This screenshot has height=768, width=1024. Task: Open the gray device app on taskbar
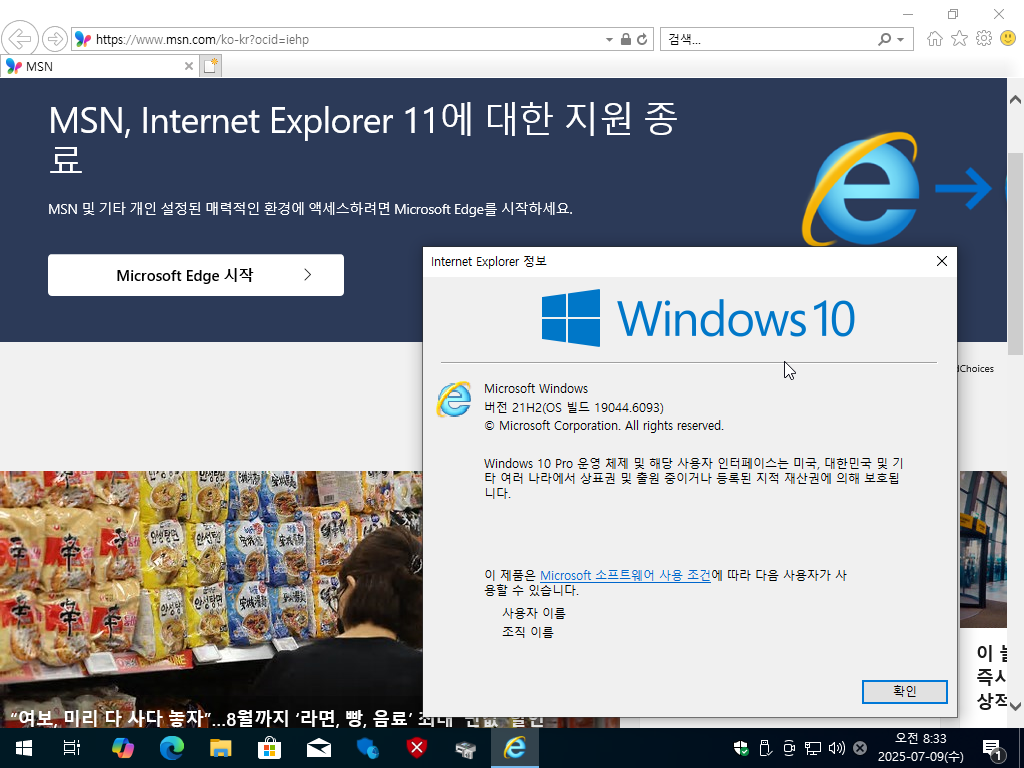pos(466,748)
